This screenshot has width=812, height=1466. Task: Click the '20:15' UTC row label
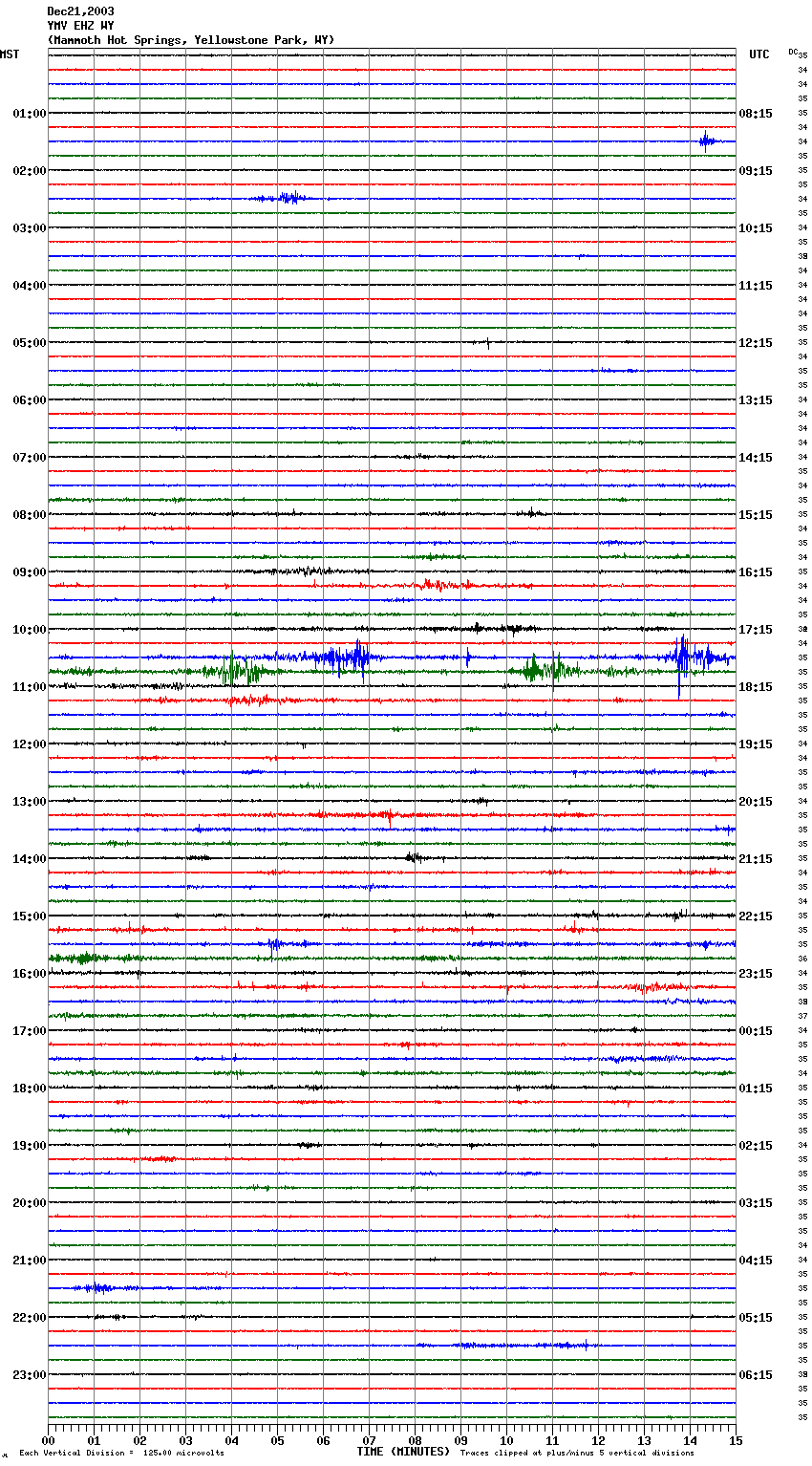point(756,802)
